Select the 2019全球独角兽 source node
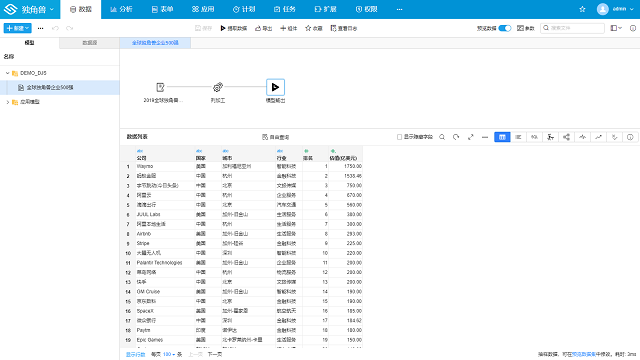Image resolution: width=640 pixels, height=360 pixels. (160, 87)
